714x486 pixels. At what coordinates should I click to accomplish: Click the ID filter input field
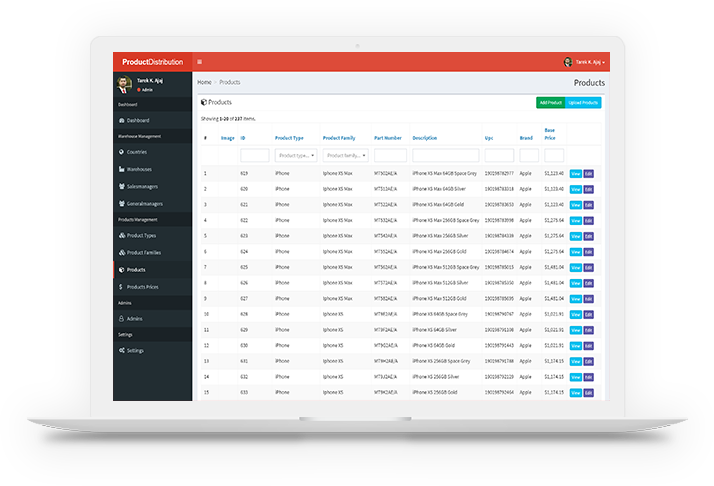(x=254, y=156)
